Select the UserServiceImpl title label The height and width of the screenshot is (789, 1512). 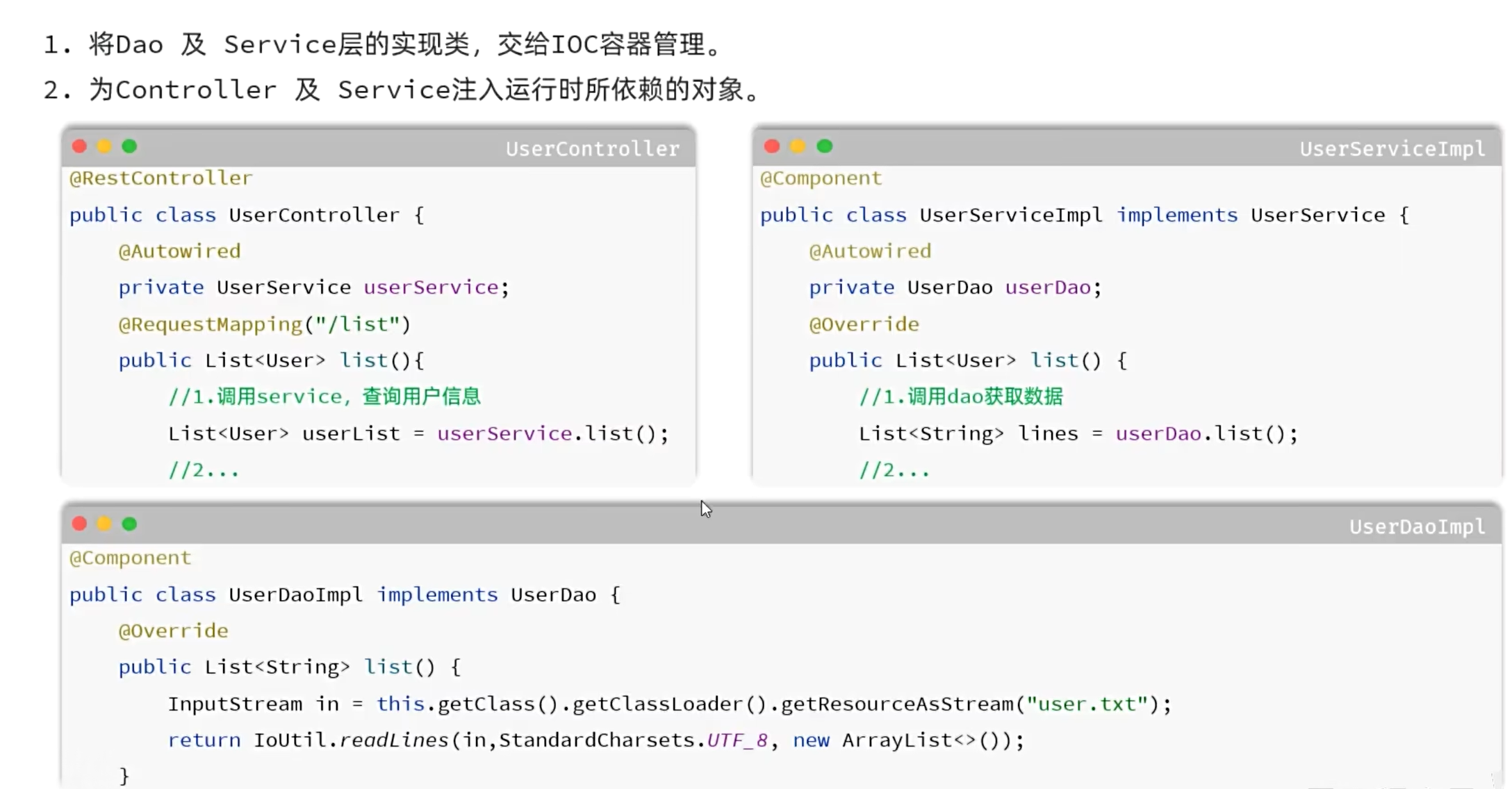point(1392,149)
